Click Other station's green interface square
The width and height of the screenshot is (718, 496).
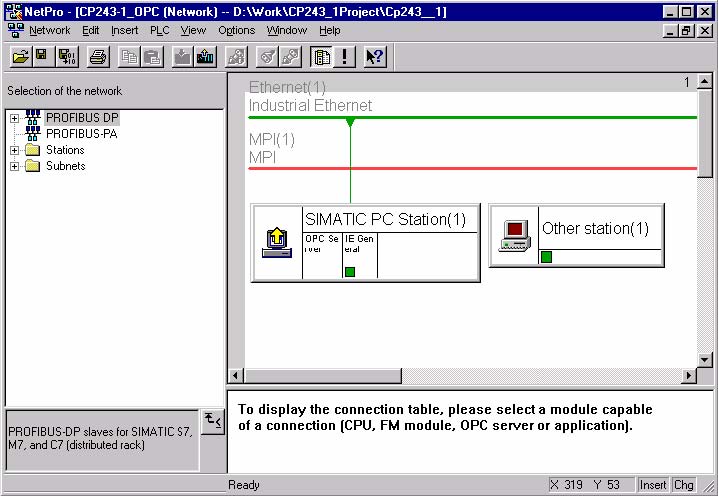(546, 257)
